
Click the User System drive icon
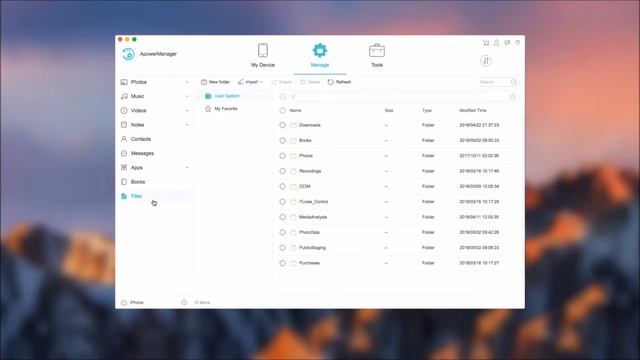208,96
